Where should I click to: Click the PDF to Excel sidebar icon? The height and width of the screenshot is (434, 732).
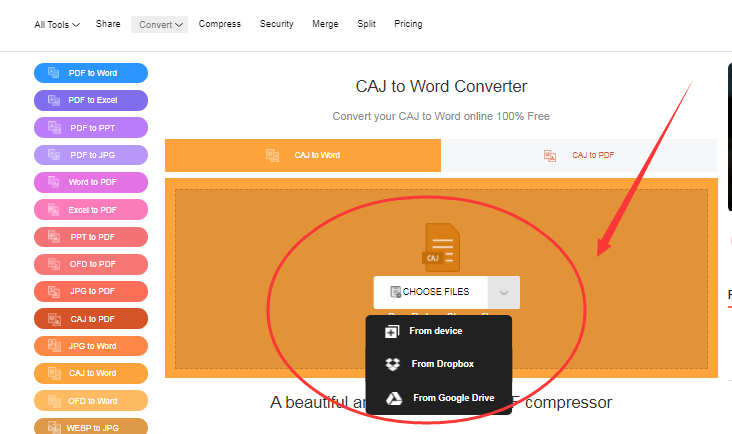click(54, 100)
